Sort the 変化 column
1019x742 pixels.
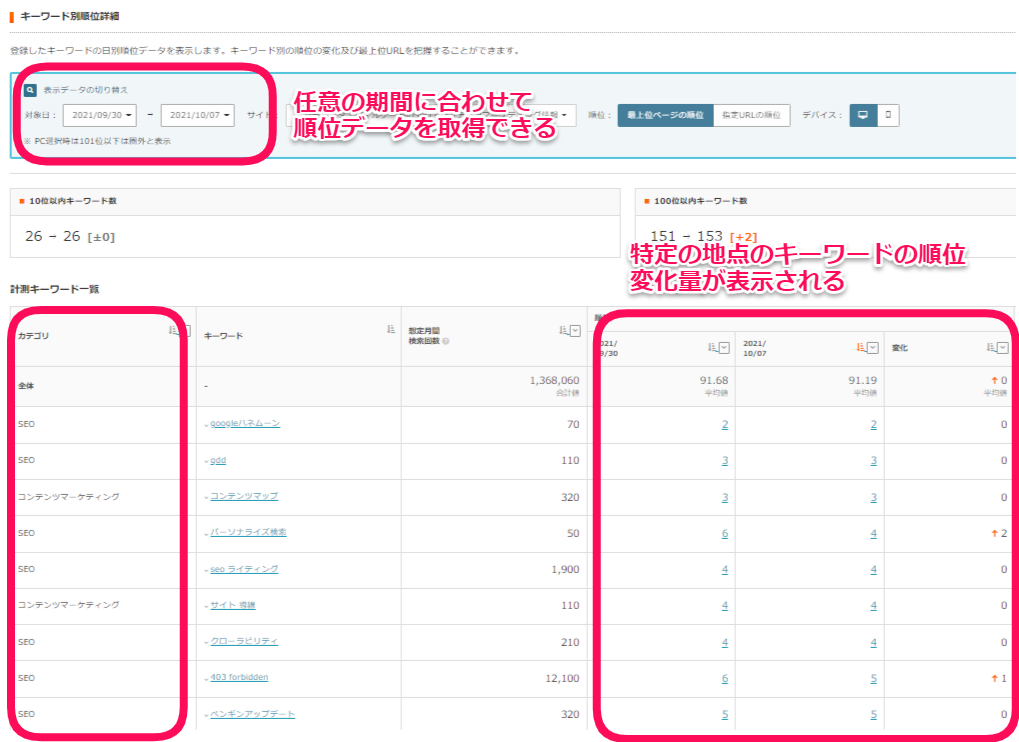click(x=990, y=347)
